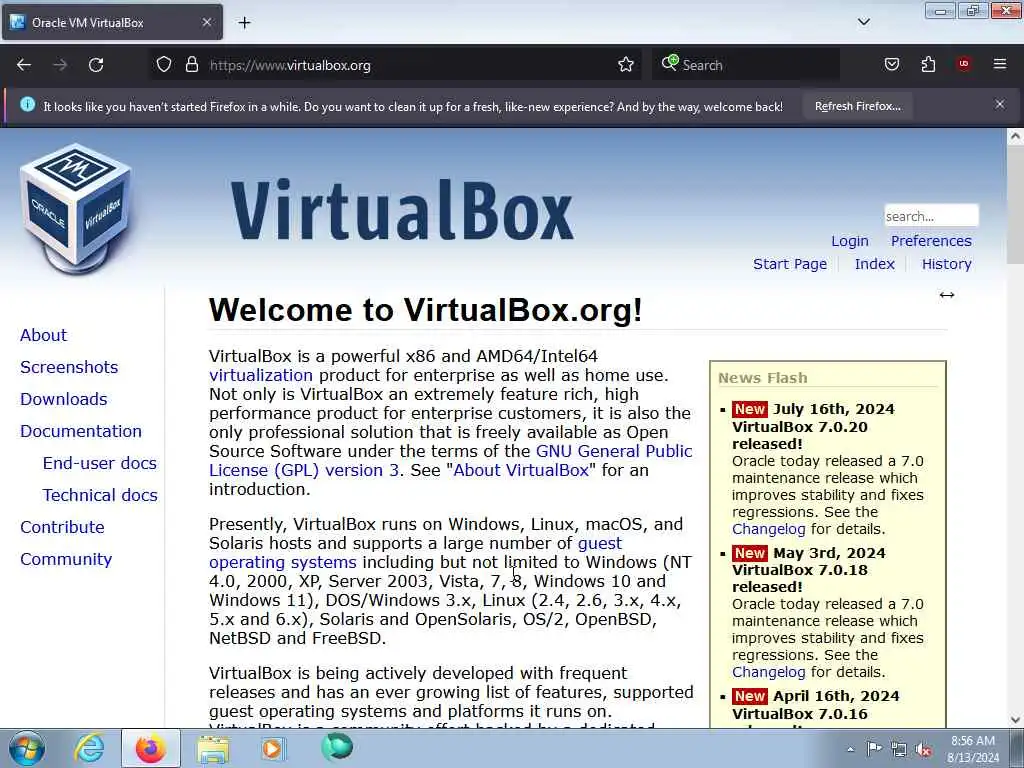The image size is (1024, 768).
Task: Open the extensions puzzle icon
Action: coord(928,64)
